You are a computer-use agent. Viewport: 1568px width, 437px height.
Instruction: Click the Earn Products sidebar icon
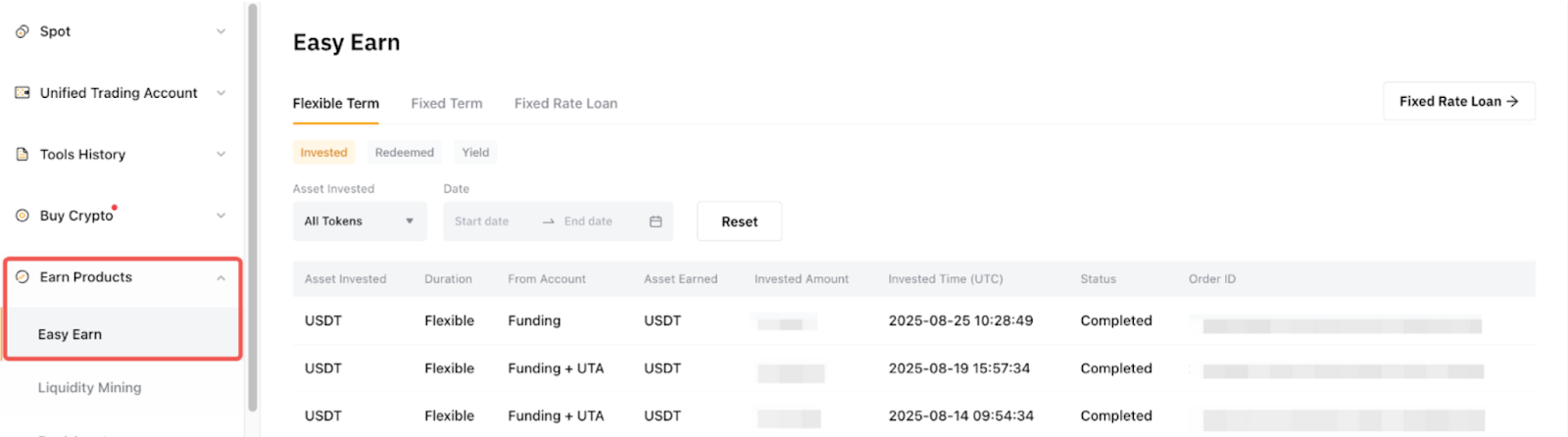[x=23, y=277]
